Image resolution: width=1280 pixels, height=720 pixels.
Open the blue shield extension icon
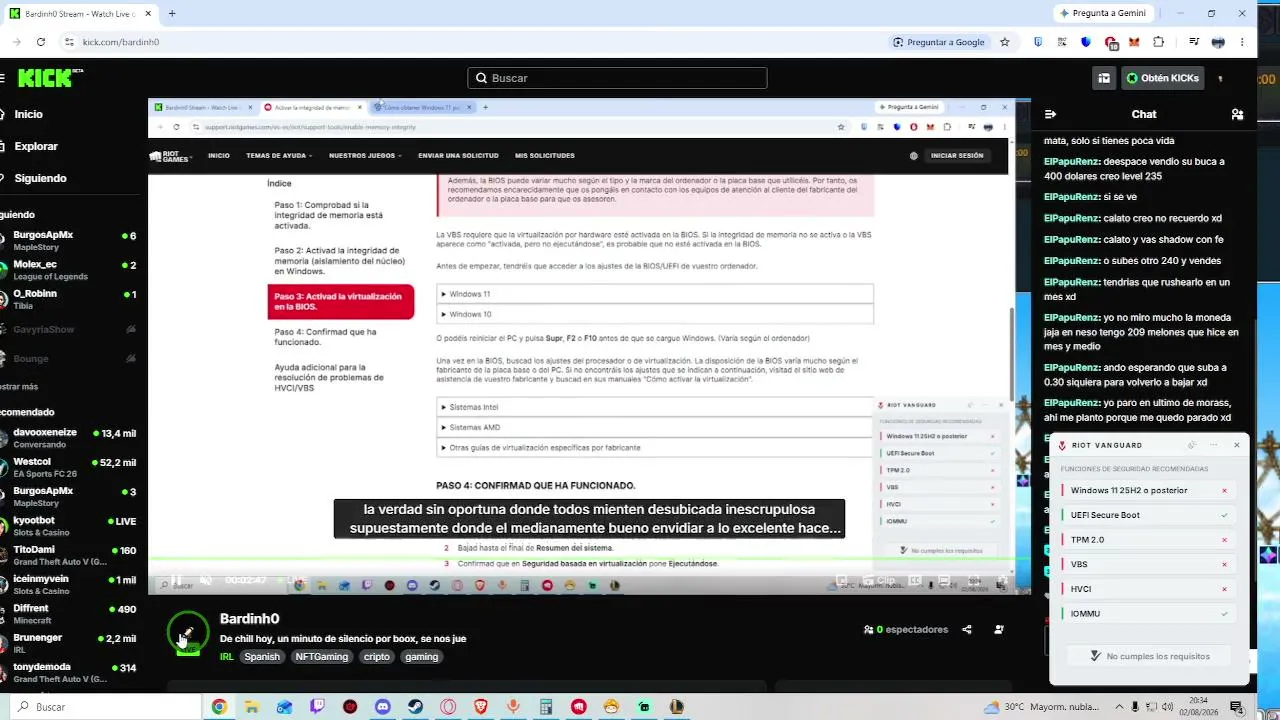(x=1086, y=42)
